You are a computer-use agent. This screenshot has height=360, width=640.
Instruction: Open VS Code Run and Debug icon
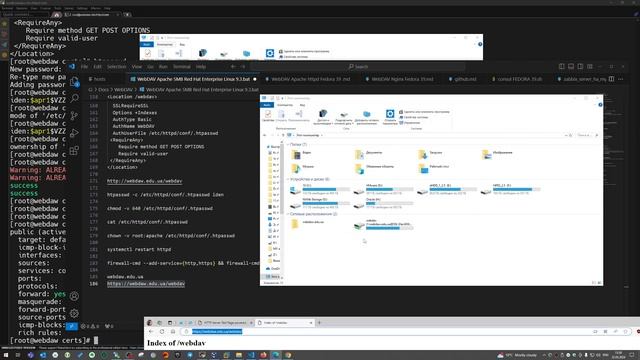click(x=74, y=133)
